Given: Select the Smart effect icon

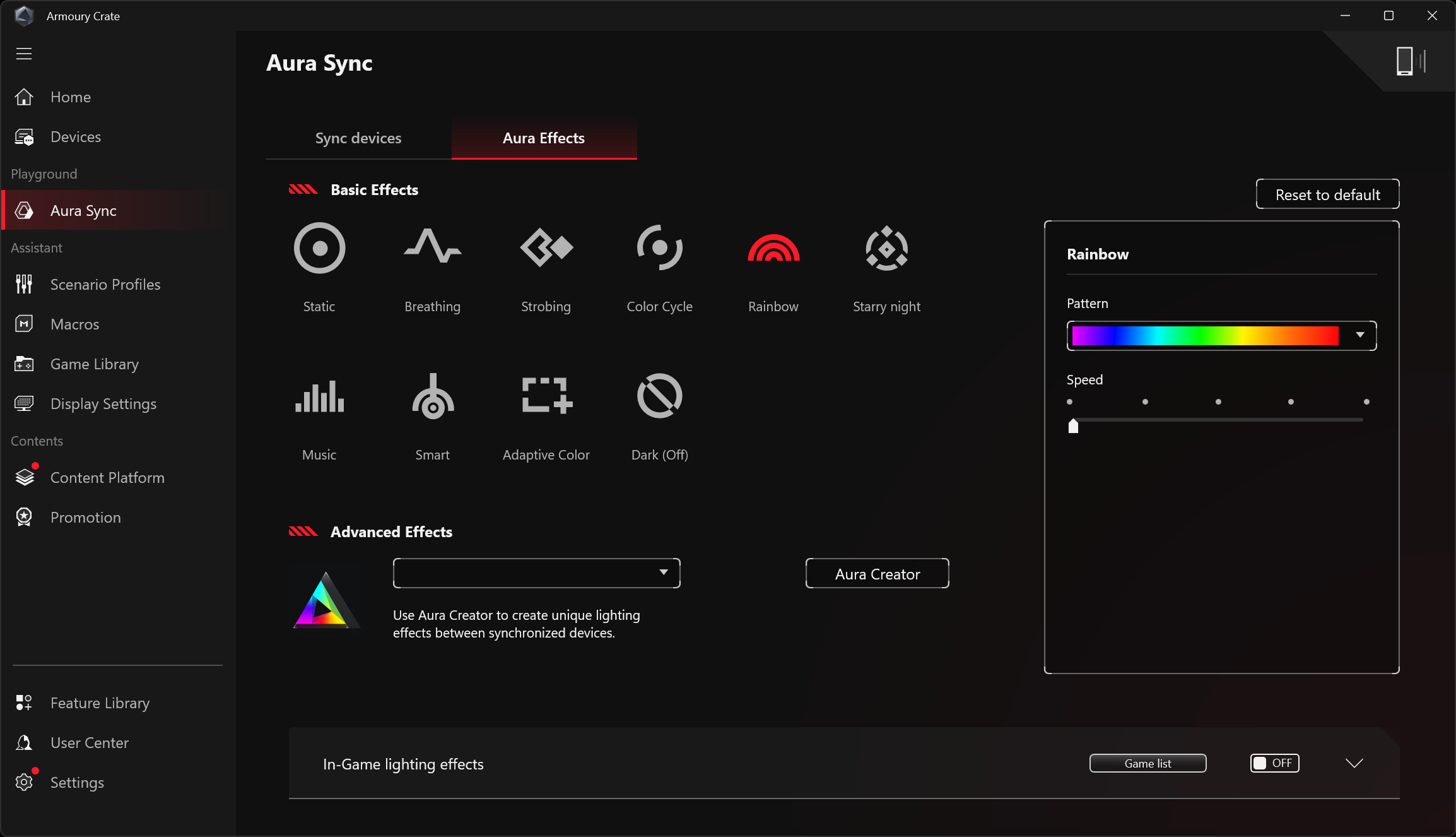Looking at the screenshot, I should 432,396.
